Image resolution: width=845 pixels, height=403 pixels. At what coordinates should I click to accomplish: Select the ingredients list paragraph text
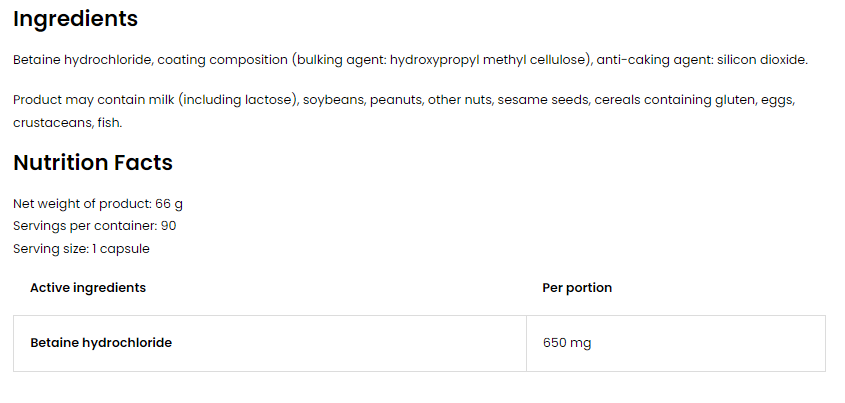click(411, 60)
